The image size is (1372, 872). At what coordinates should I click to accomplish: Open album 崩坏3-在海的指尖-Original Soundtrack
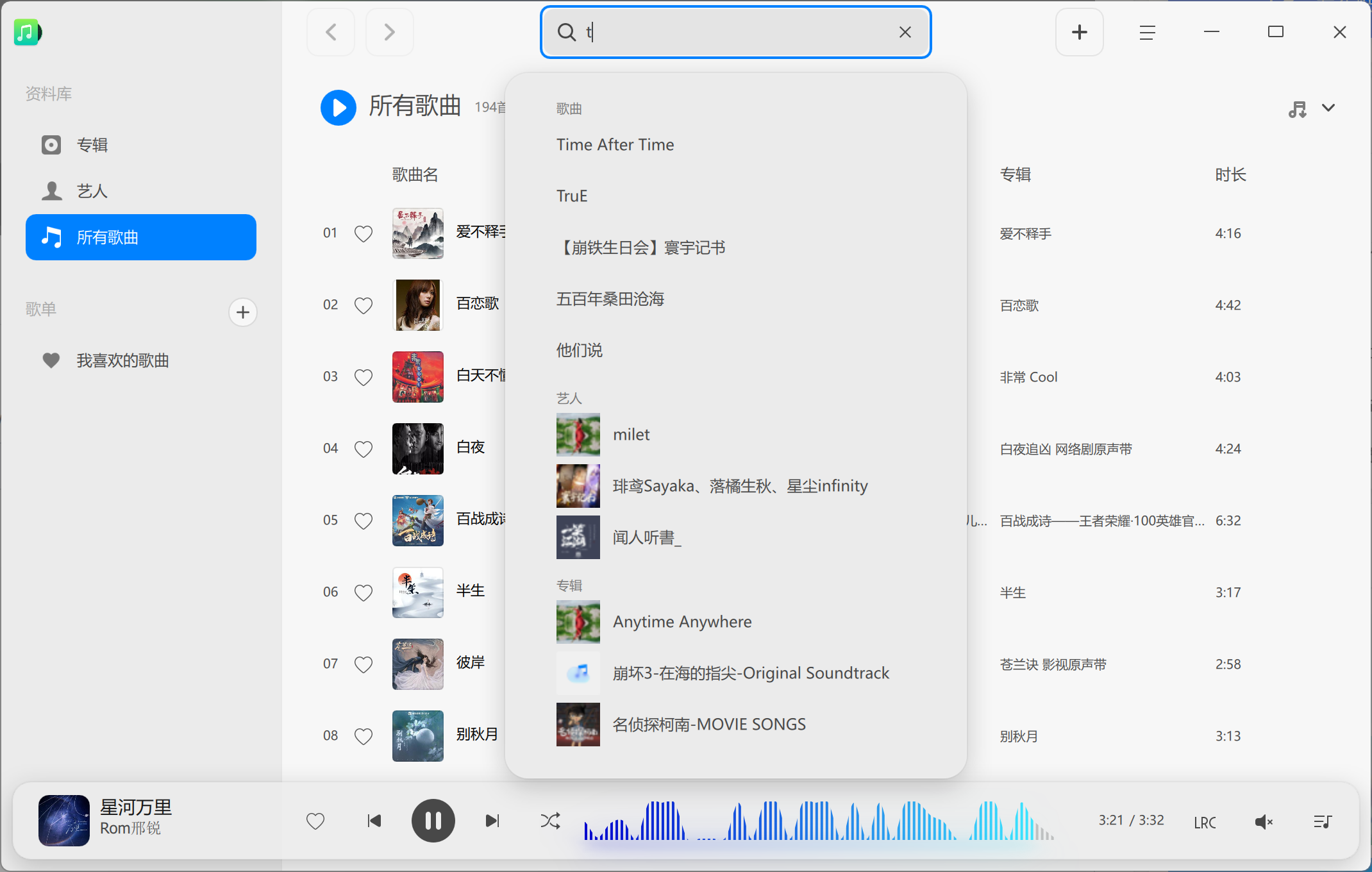point(736,673)
